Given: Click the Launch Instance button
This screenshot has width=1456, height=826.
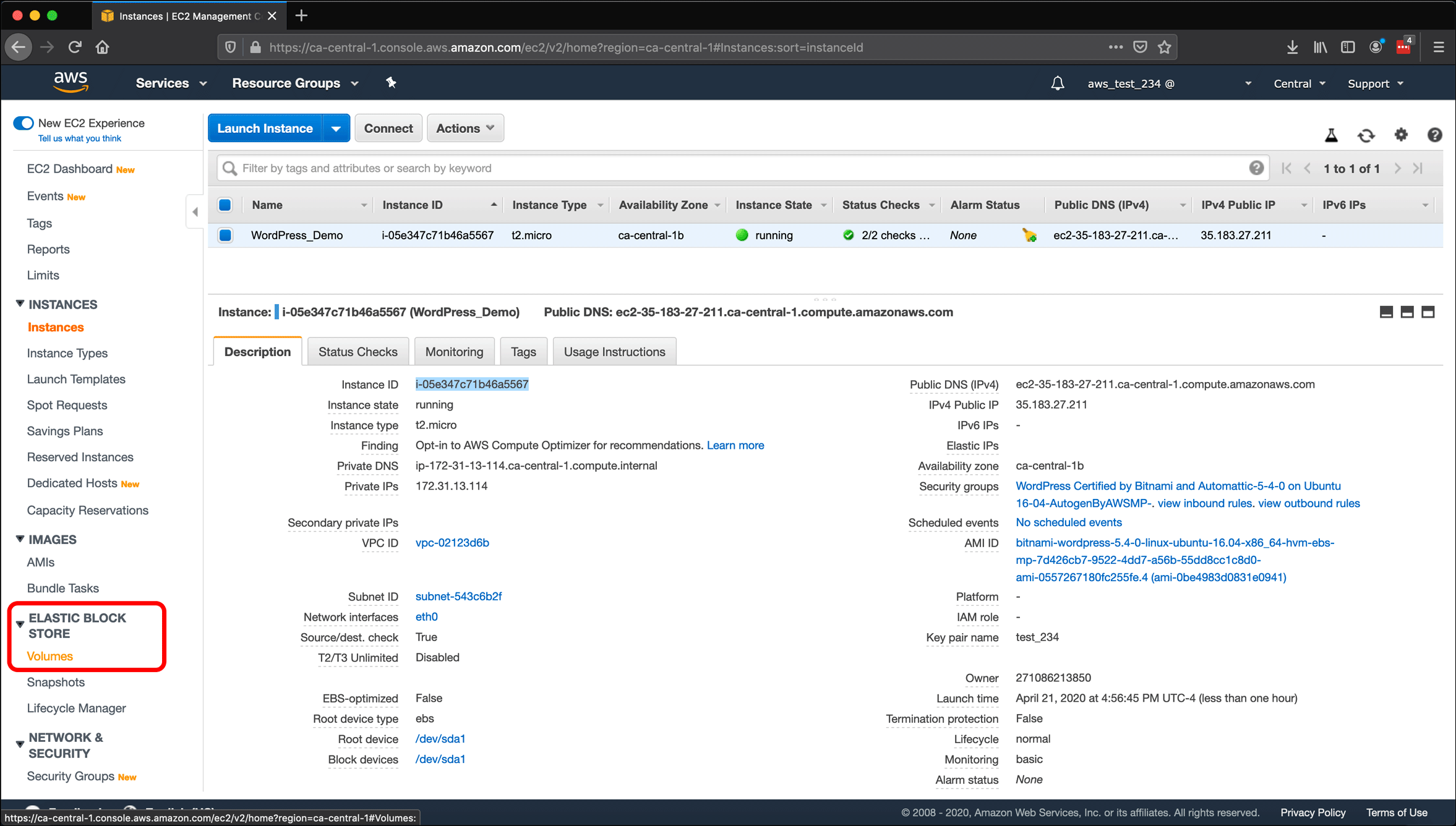Looking at the screenshot, I should tap(265, 129).
